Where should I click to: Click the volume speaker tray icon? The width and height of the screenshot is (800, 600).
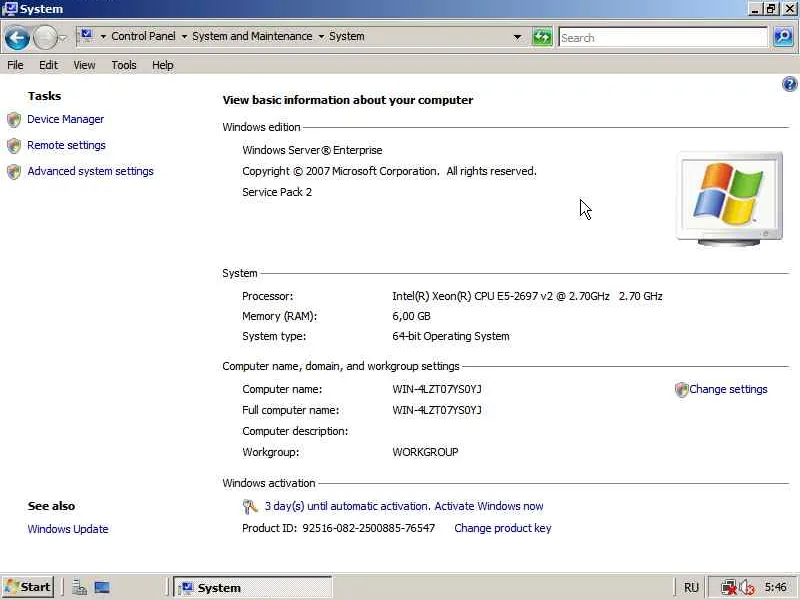[747, 587]
